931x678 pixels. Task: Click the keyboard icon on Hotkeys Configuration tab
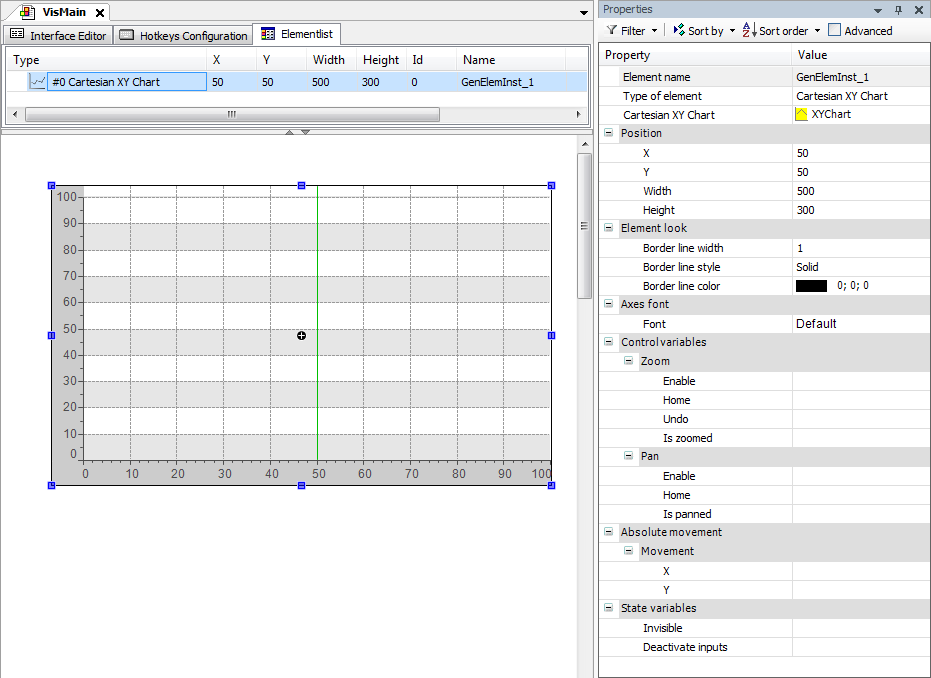pos(125,34)
